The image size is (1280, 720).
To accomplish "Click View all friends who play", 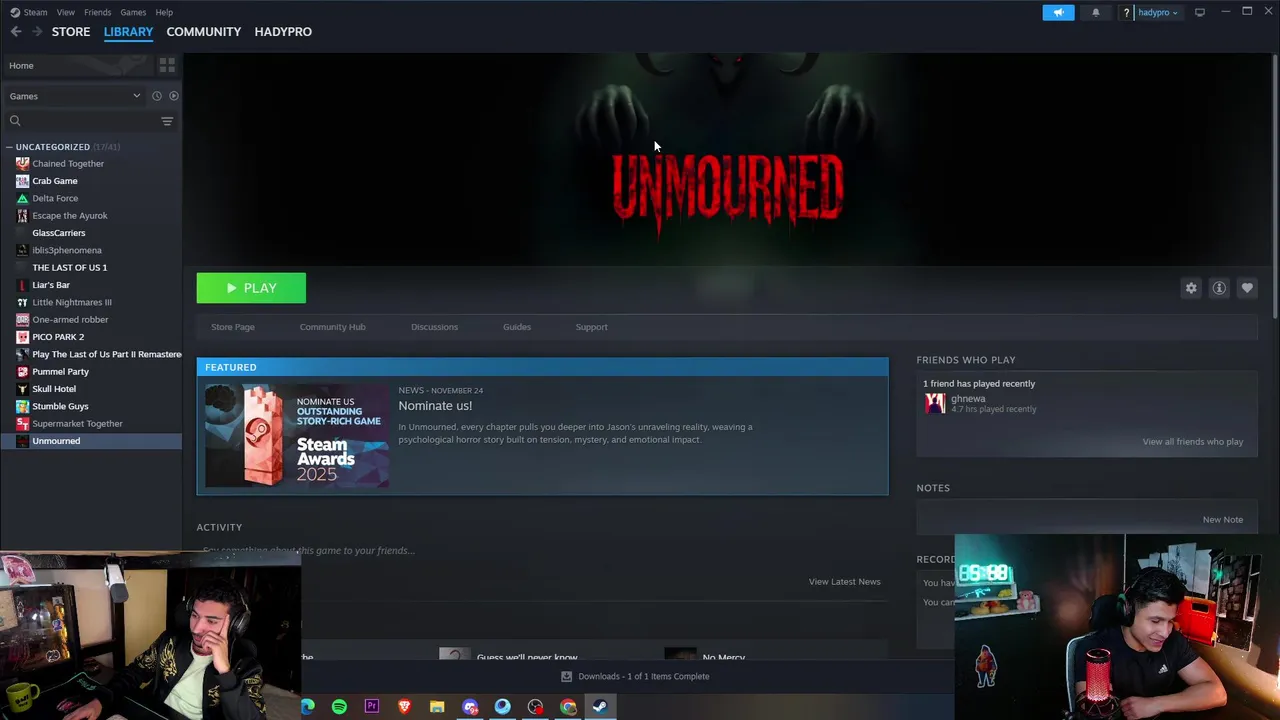I will pyautogui.click(x=1192, y=442).
